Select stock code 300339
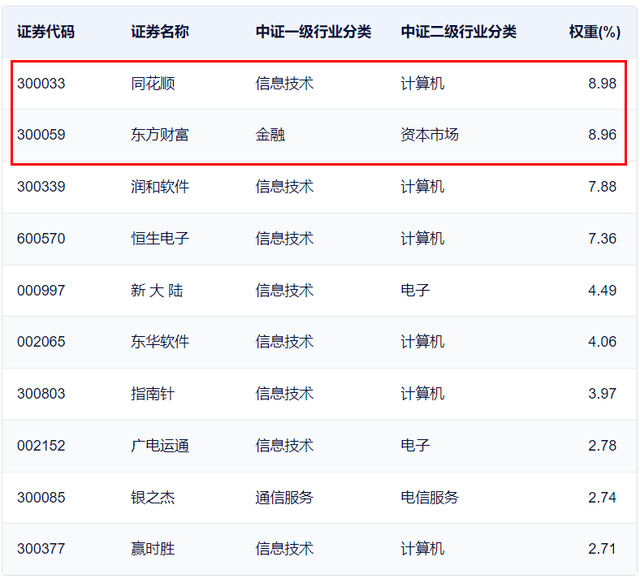This screenshot has height=587, width=640. (x=41, y=187)
